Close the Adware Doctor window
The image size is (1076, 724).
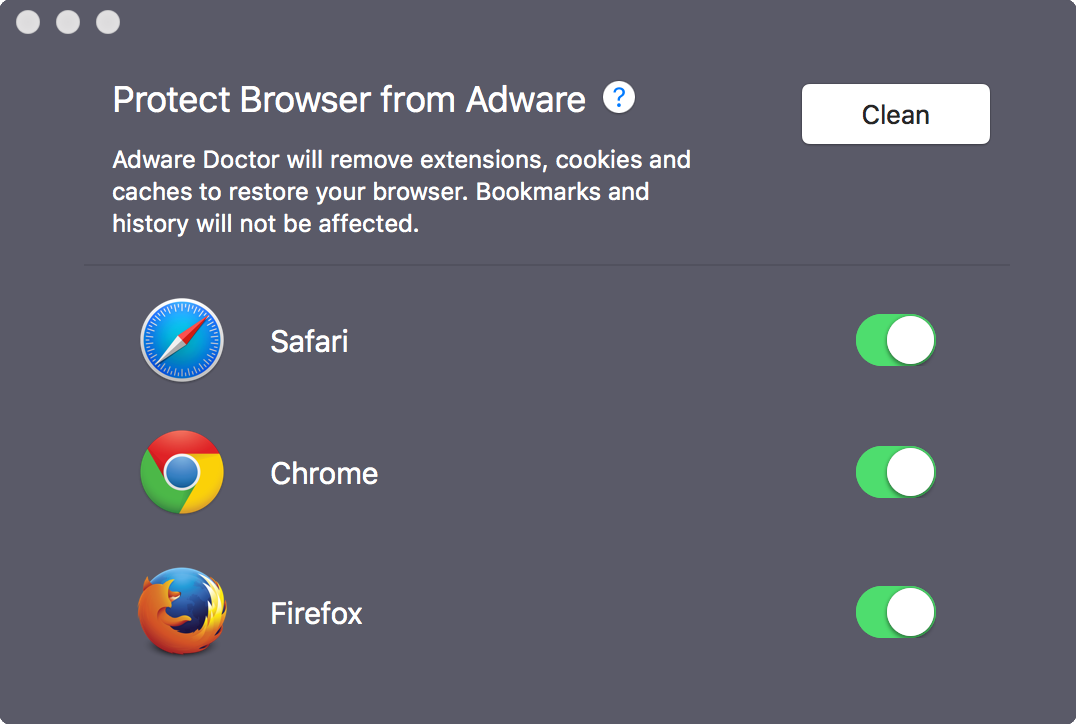(x=28, y=22)
